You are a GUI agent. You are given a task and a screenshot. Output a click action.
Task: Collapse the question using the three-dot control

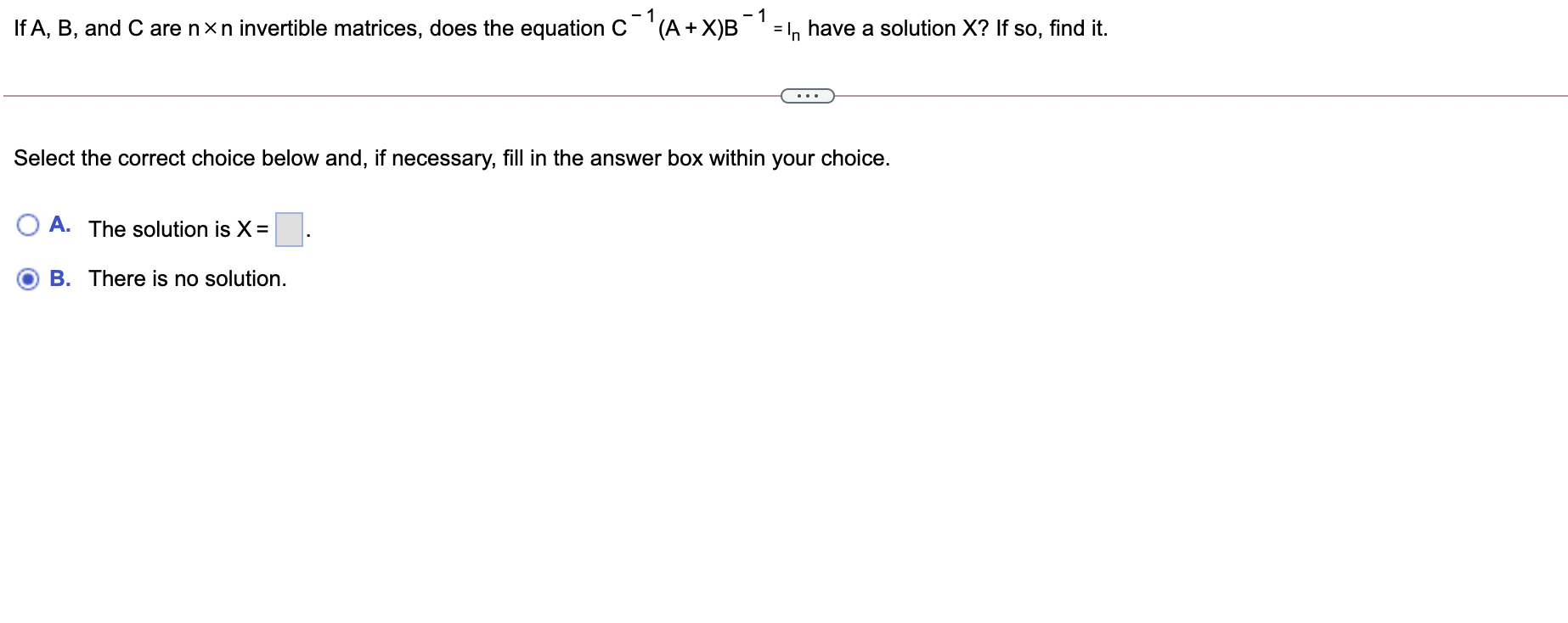tap(805, 95)
